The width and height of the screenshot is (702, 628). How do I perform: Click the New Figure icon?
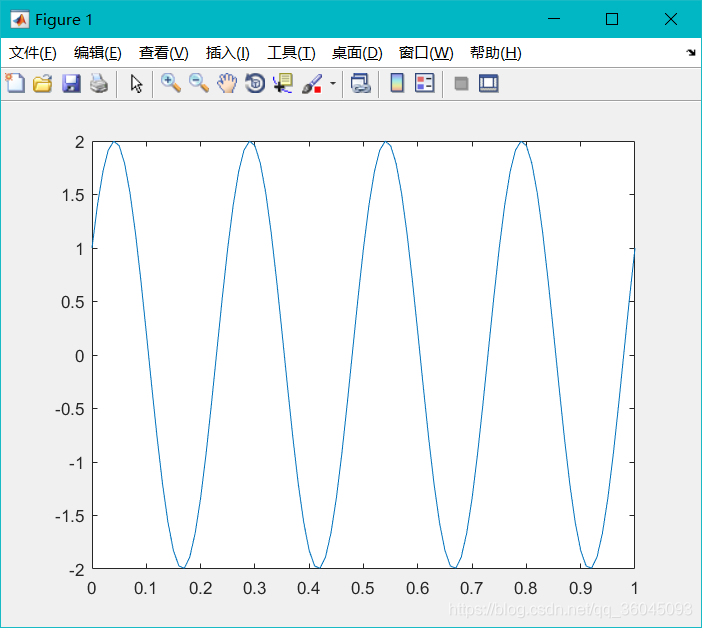pos(15,84)
